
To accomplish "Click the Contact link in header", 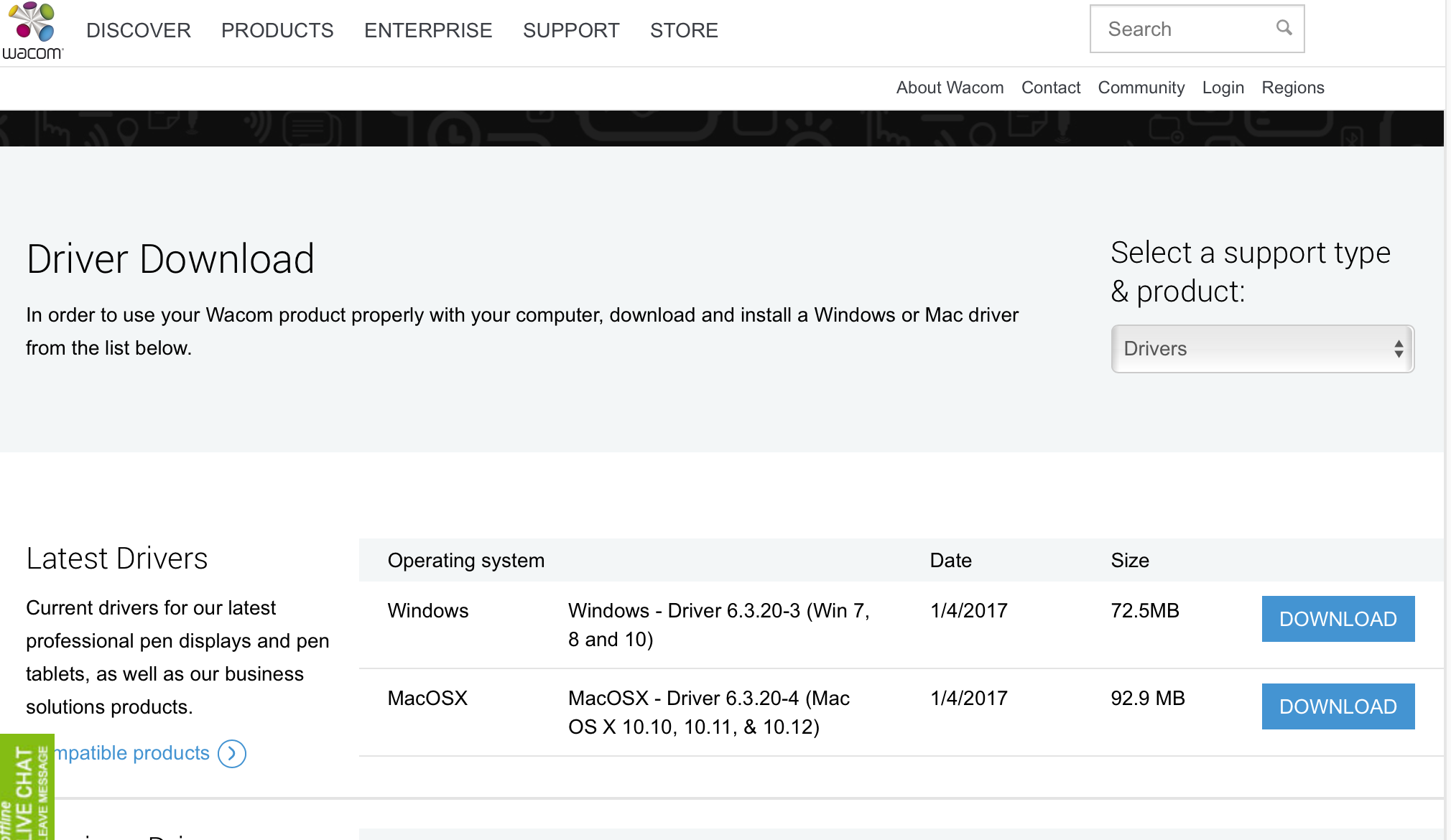I will pyautogui.click(x=1050, y=87).
